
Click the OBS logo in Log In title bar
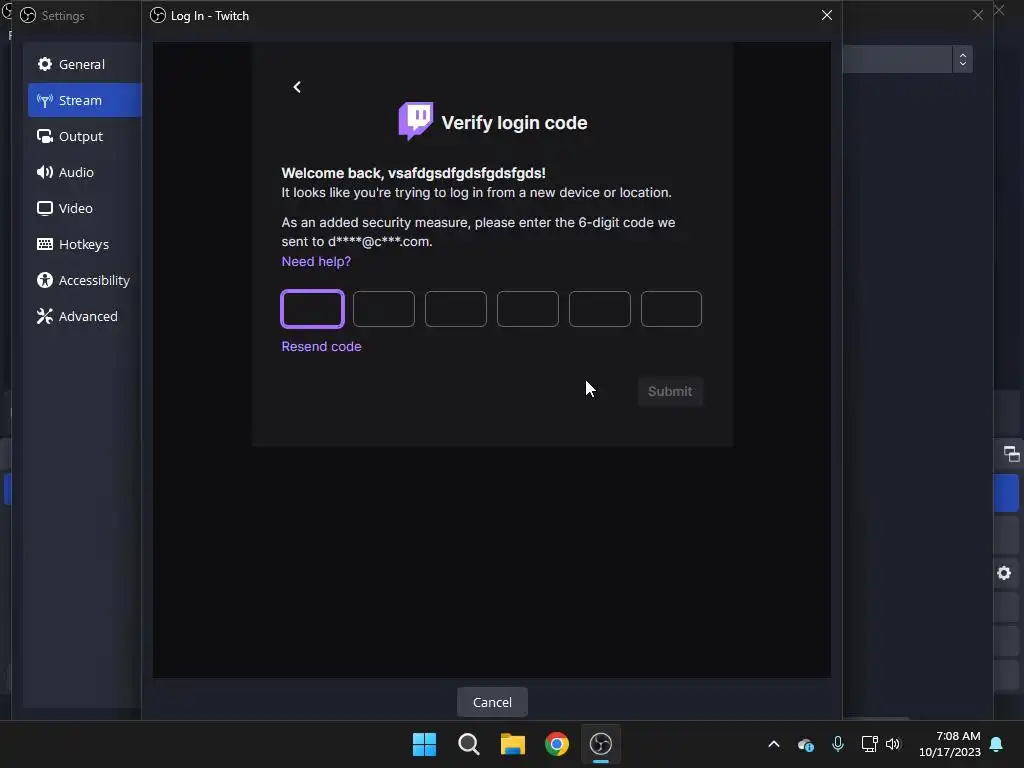(x=157, y=15)
